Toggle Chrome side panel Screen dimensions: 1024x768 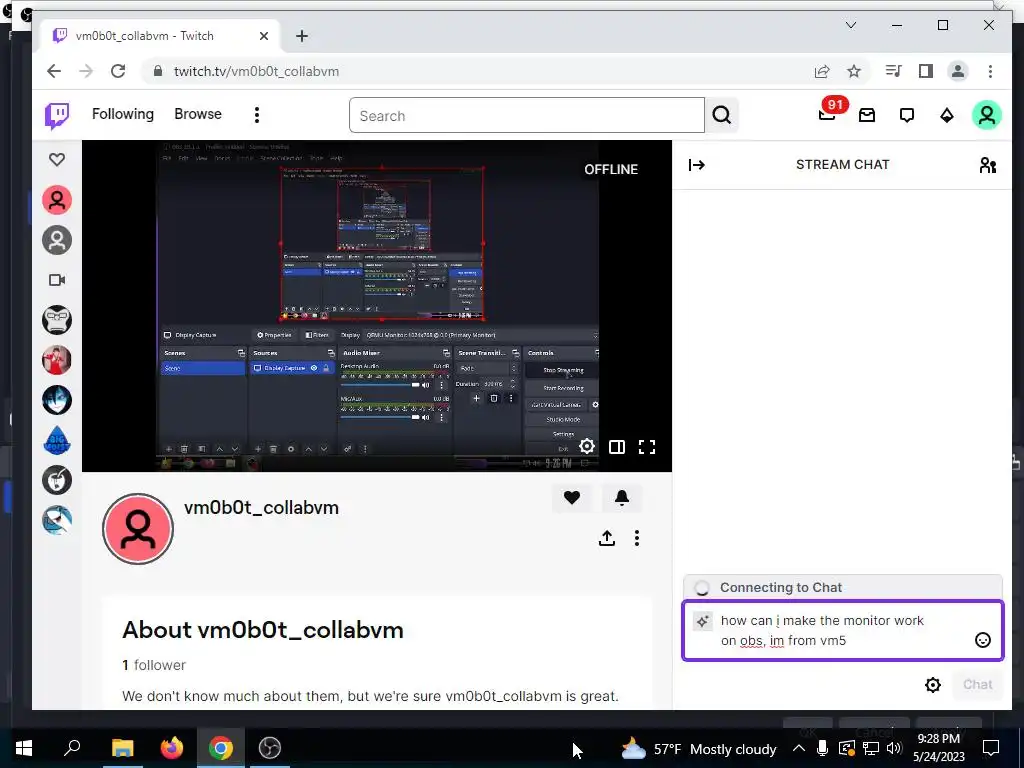click(925, 71)
